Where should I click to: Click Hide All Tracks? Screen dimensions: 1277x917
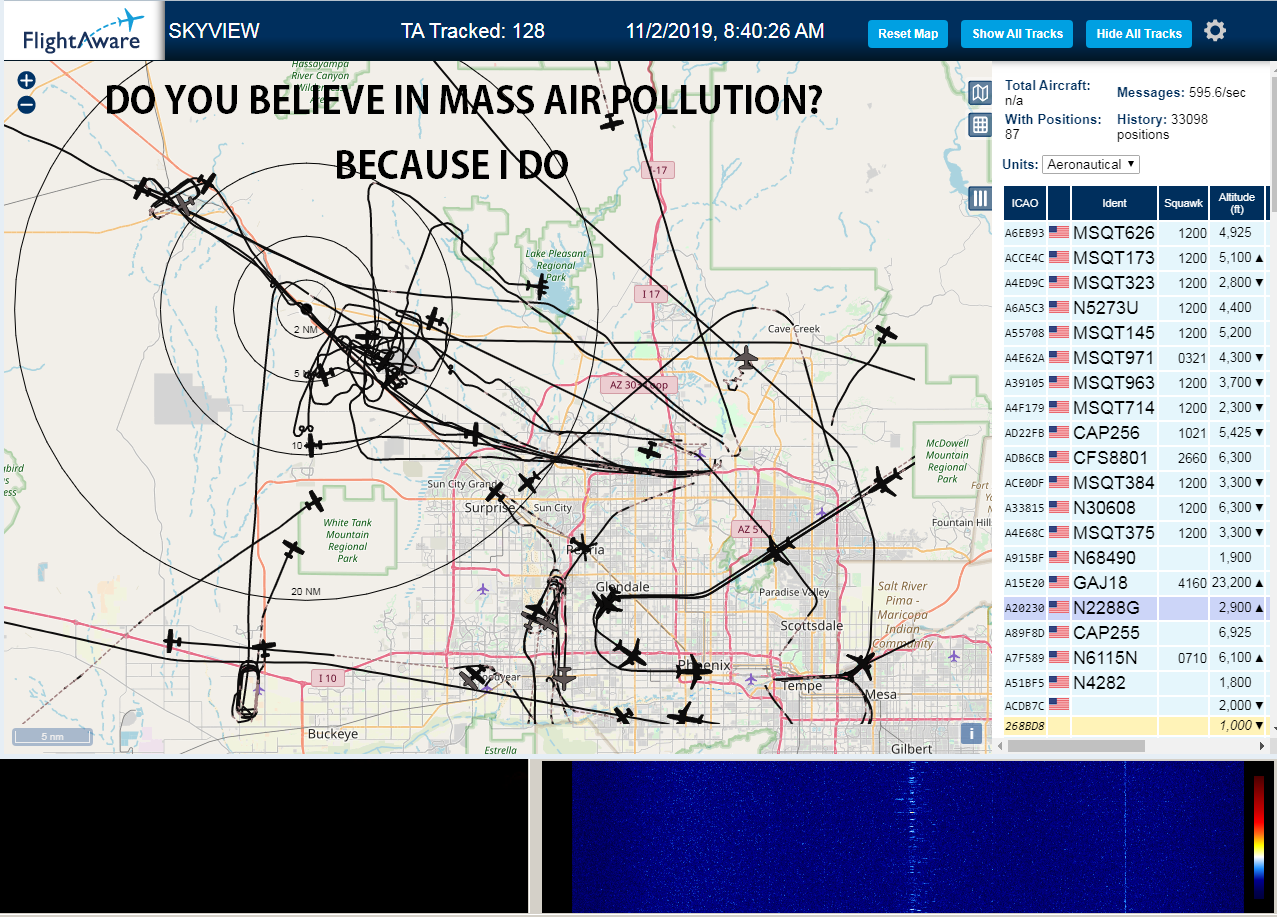[1139, 33]
